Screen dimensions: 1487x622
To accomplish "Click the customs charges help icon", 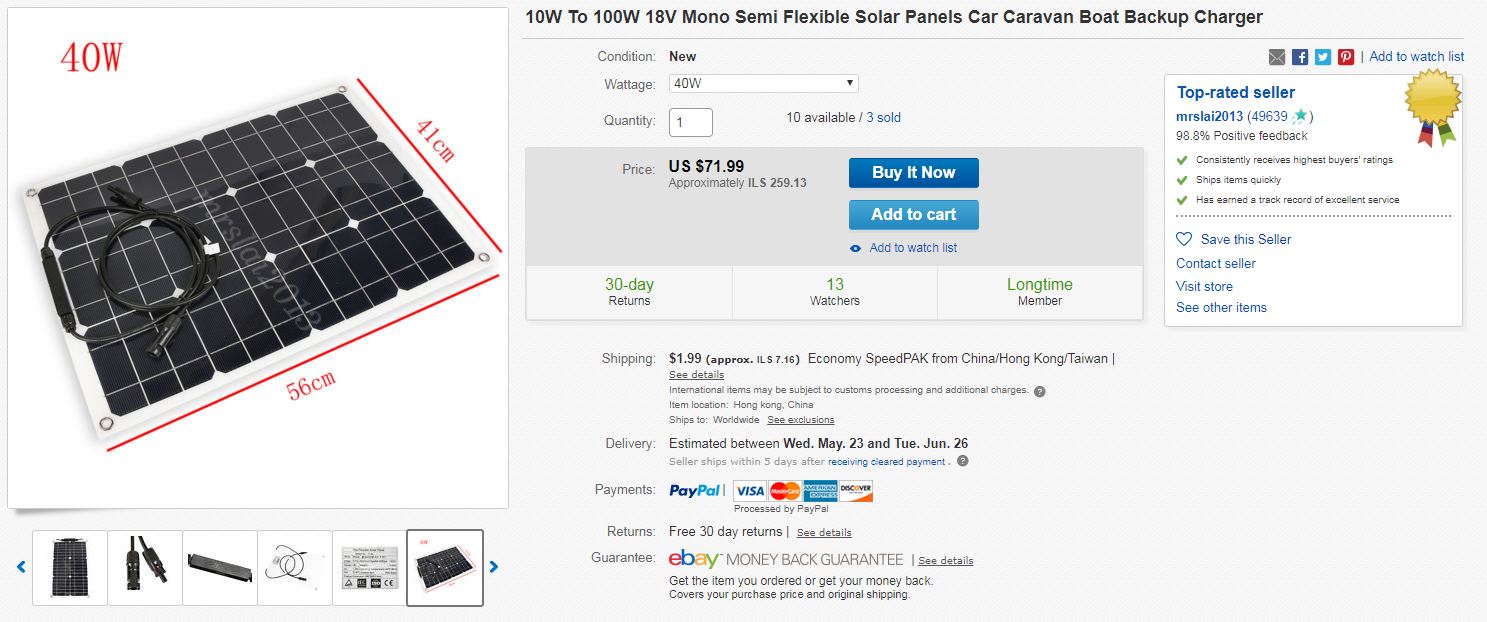I will [x=1040, y=391].
